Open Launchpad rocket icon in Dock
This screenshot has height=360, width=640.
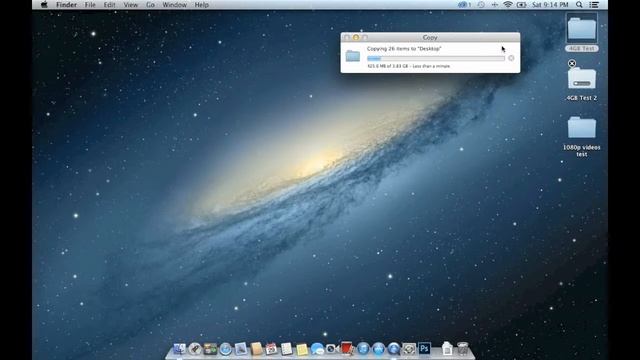195,349
